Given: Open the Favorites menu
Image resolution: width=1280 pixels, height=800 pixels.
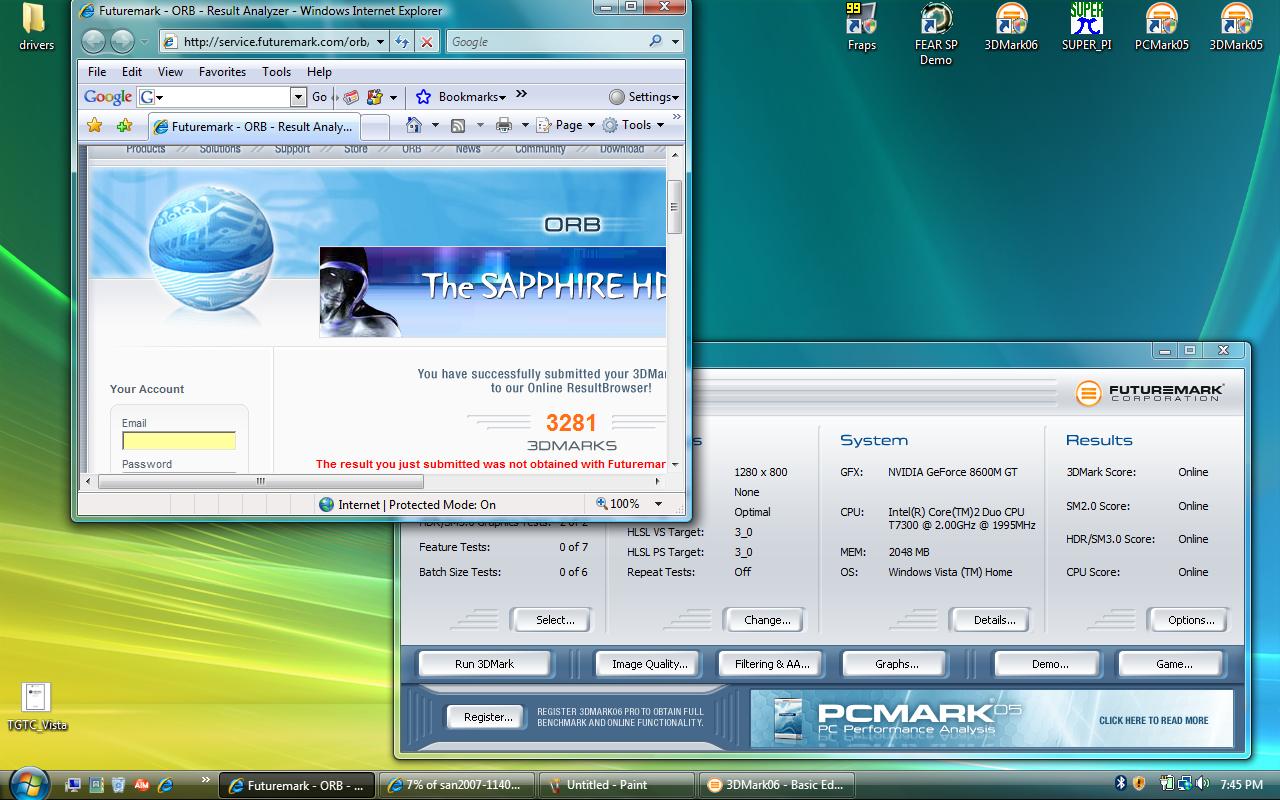Looking at the screenshot, I should pyautogui.click(x=222, y=71).
